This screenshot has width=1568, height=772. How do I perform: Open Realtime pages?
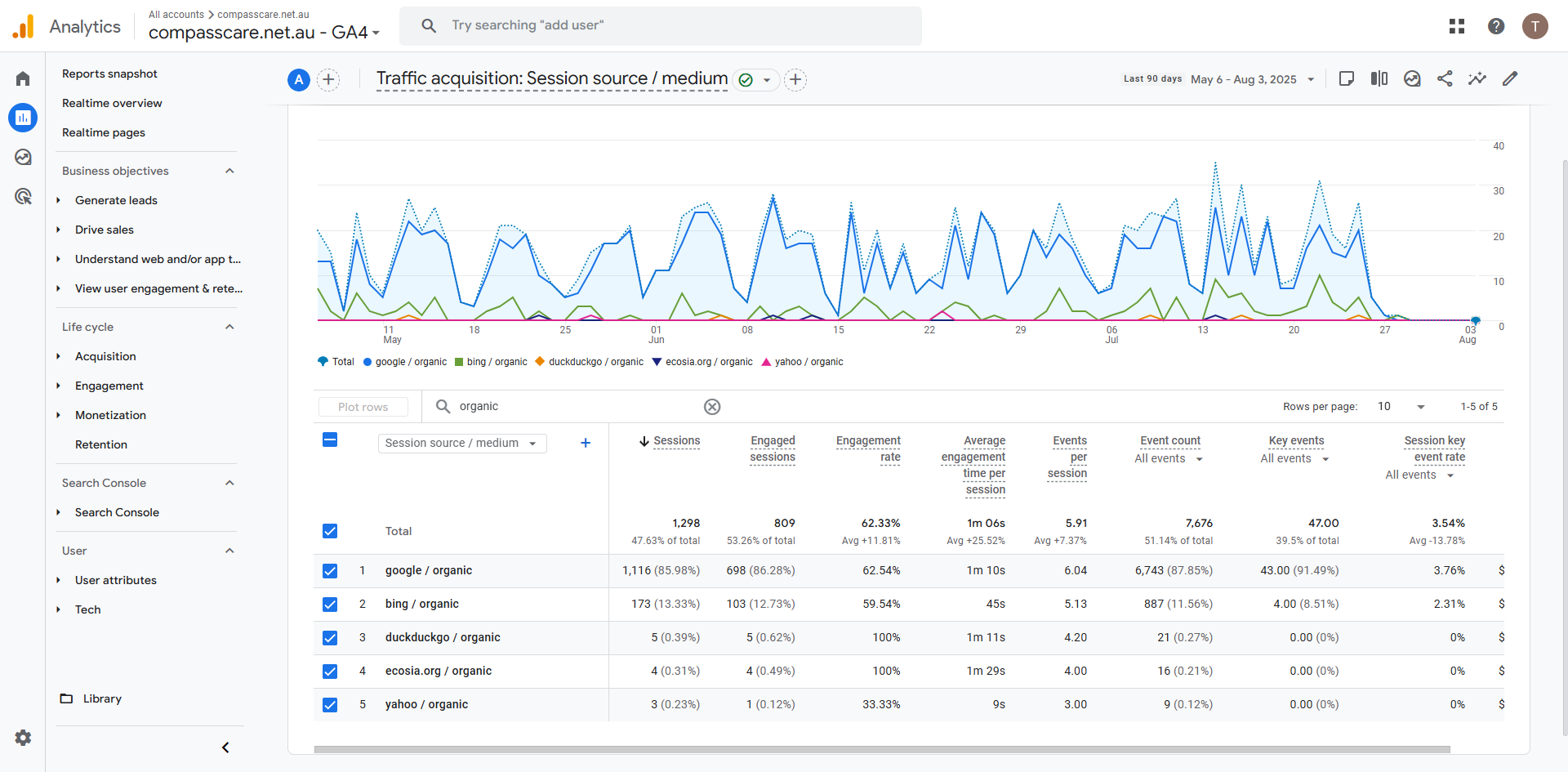pos(104,132)
